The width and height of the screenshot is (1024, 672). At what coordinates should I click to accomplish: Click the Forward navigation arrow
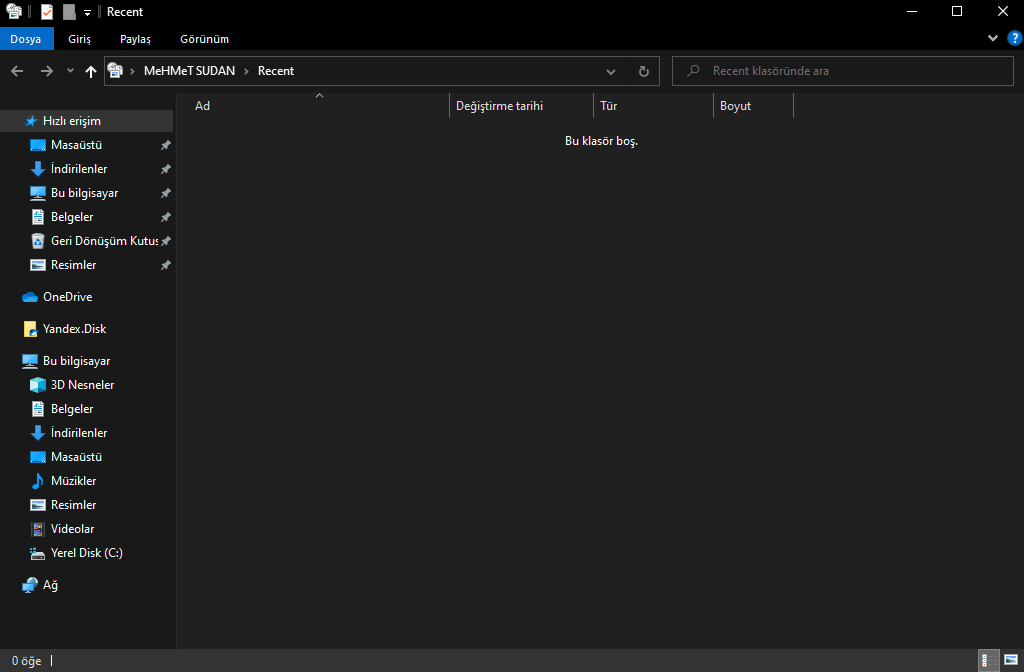click(46, 71)
